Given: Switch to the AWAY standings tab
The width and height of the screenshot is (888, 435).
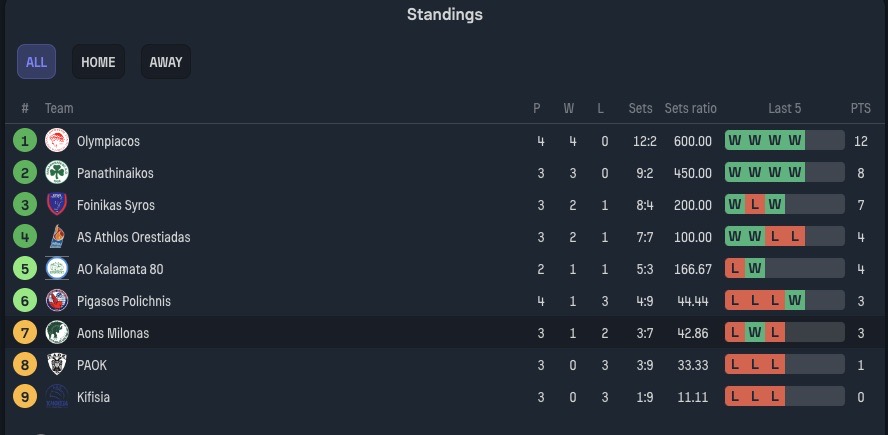Looking at the screenshot, I should point(166,62).
